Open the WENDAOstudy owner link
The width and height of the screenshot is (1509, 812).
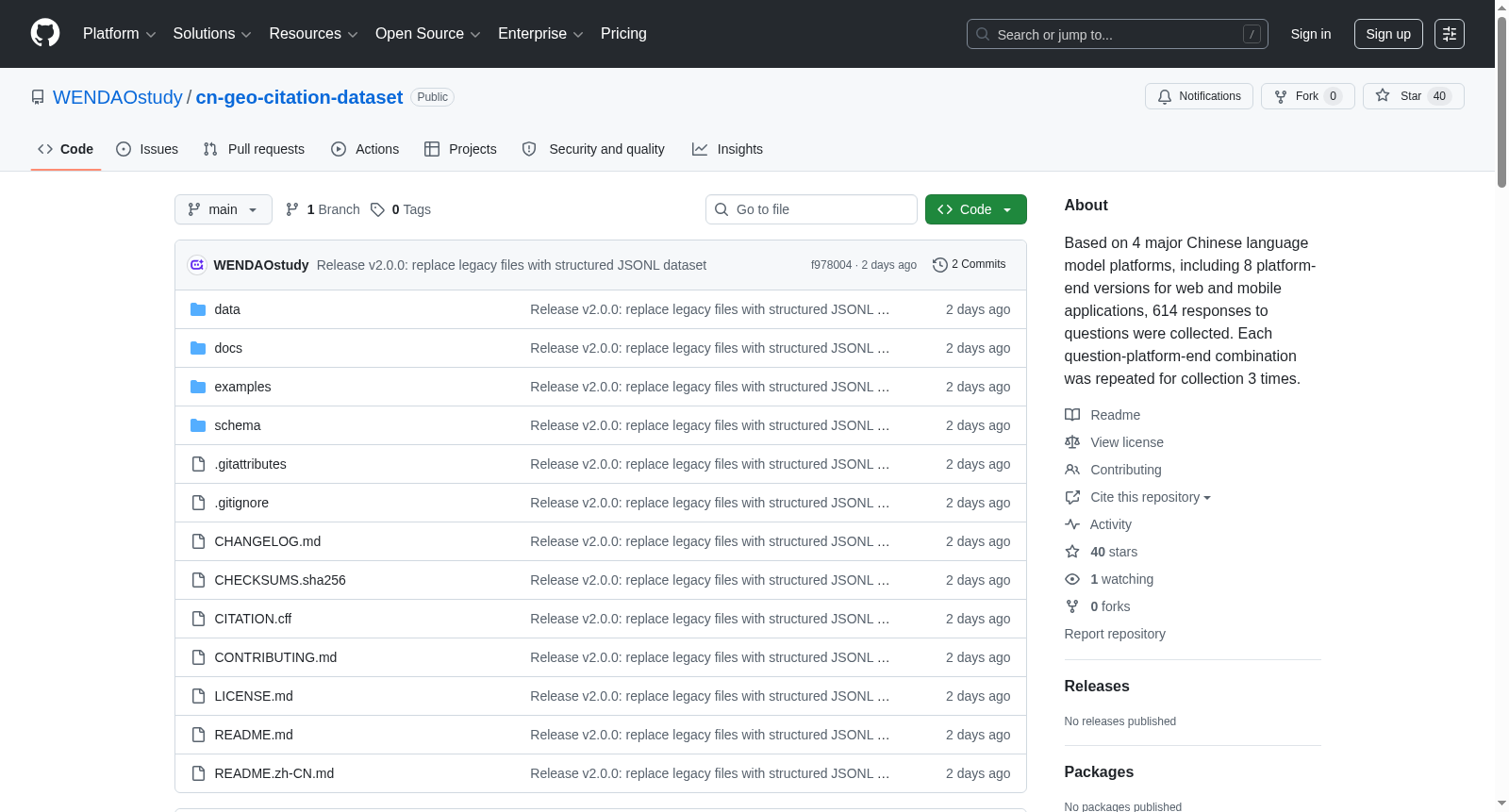coord(118,97)
